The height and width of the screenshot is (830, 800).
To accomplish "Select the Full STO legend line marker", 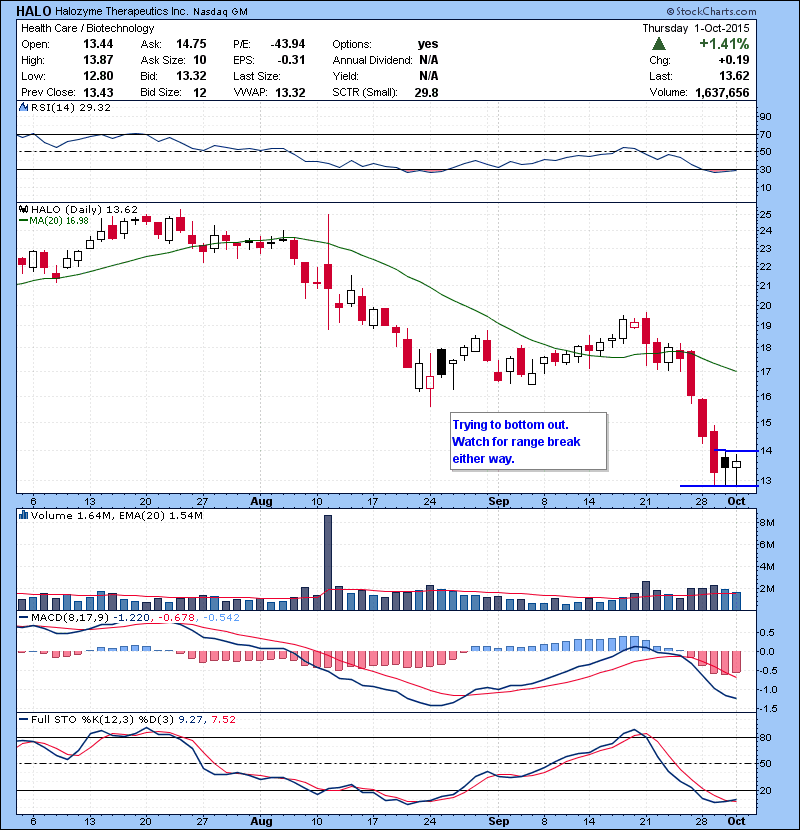I will (23, 719).
